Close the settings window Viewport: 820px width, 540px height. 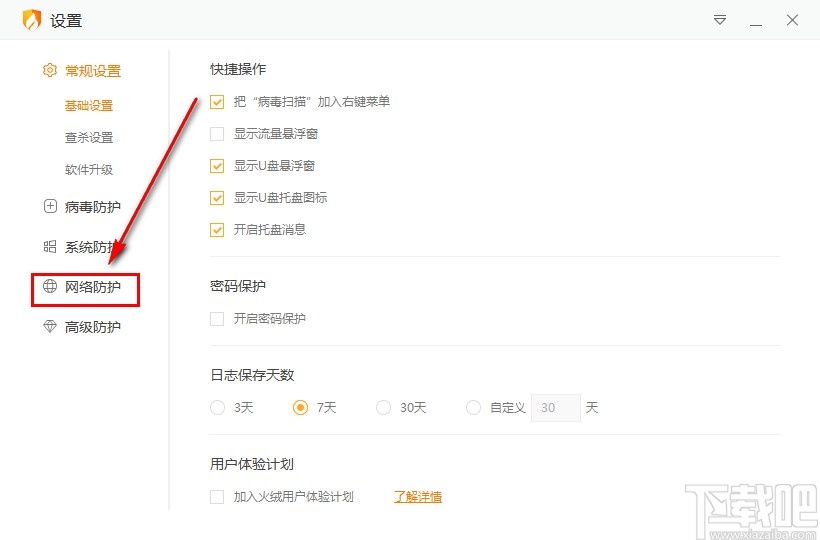point(792,20)
